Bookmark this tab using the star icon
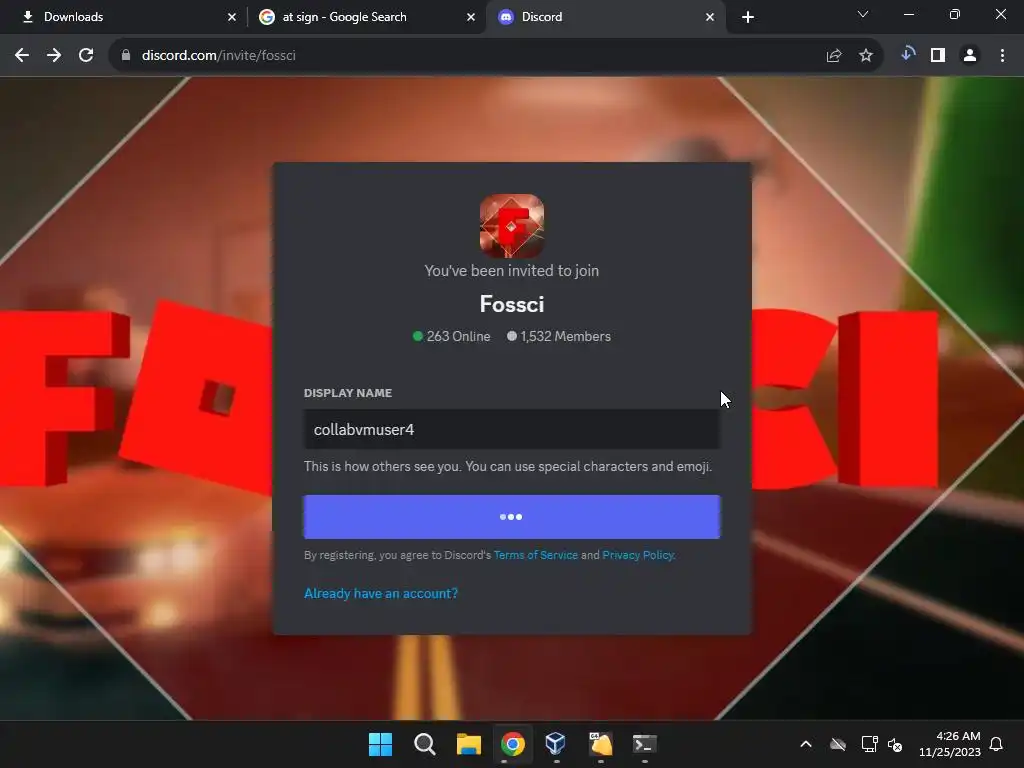The height and width of the screenshot is (768, 1024). (866, 56)
